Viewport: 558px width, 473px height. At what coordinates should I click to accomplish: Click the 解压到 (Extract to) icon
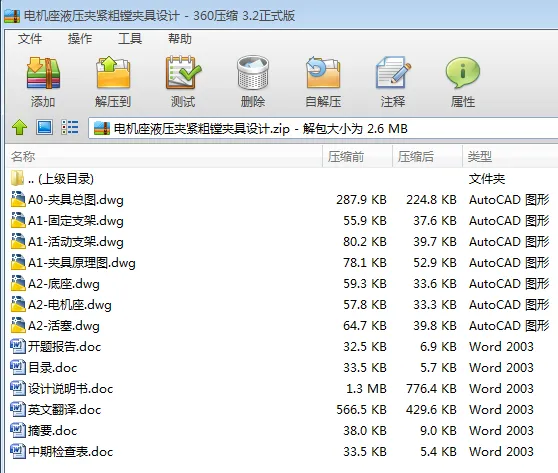[113, 73]
